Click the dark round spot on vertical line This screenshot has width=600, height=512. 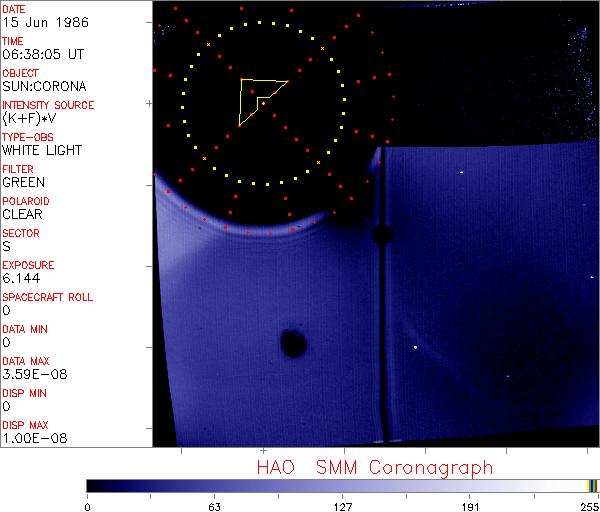pos(380,235)
